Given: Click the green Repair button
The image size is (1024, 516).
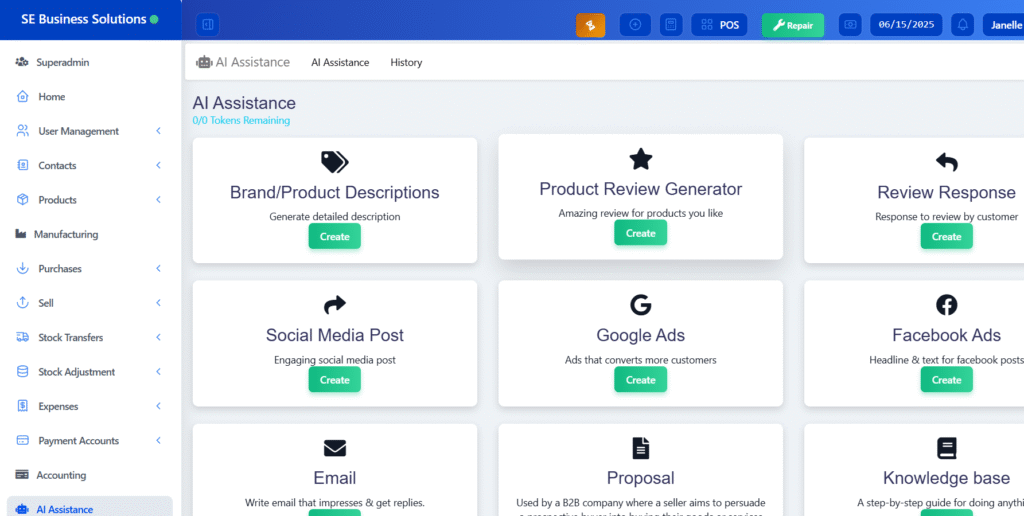Looking at the screenshot, I should click(792, 25).
